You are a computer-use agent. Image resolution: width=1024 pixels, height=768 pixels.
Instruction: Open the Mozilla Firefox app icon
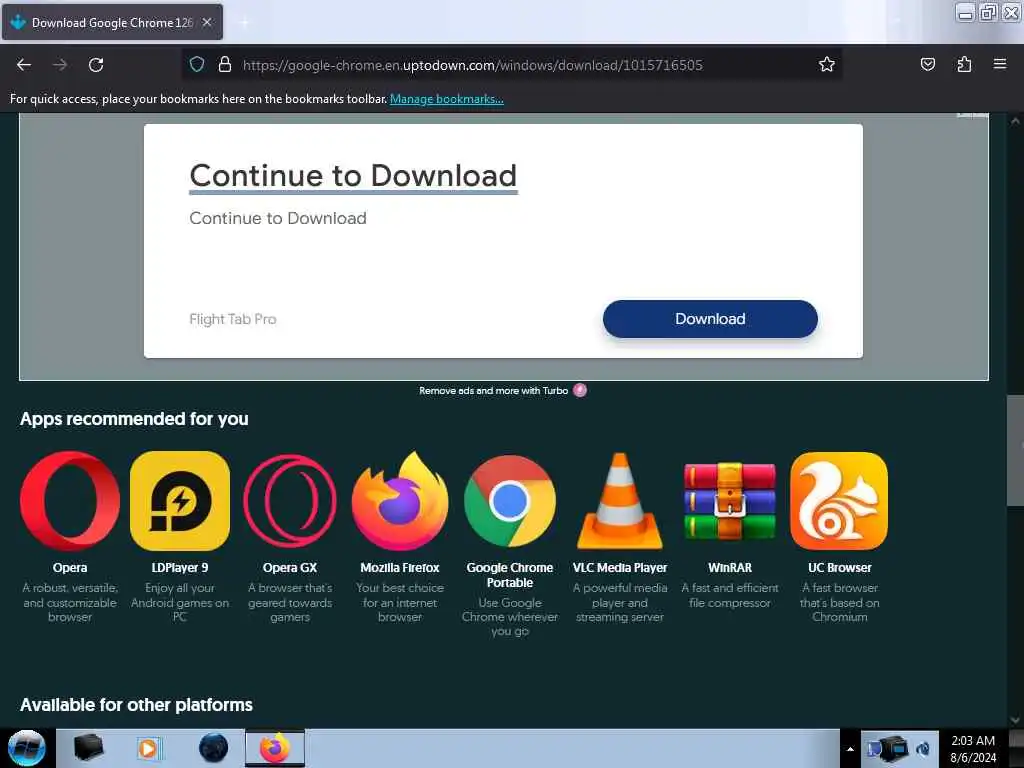click(400, 501)
